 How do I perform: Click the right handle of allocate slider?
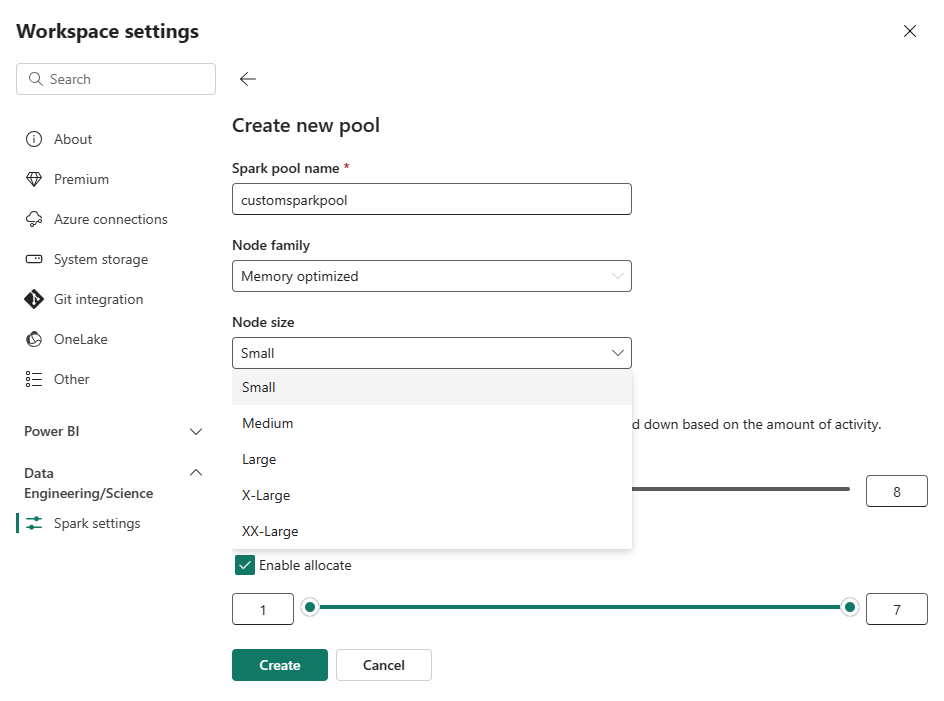850,607
